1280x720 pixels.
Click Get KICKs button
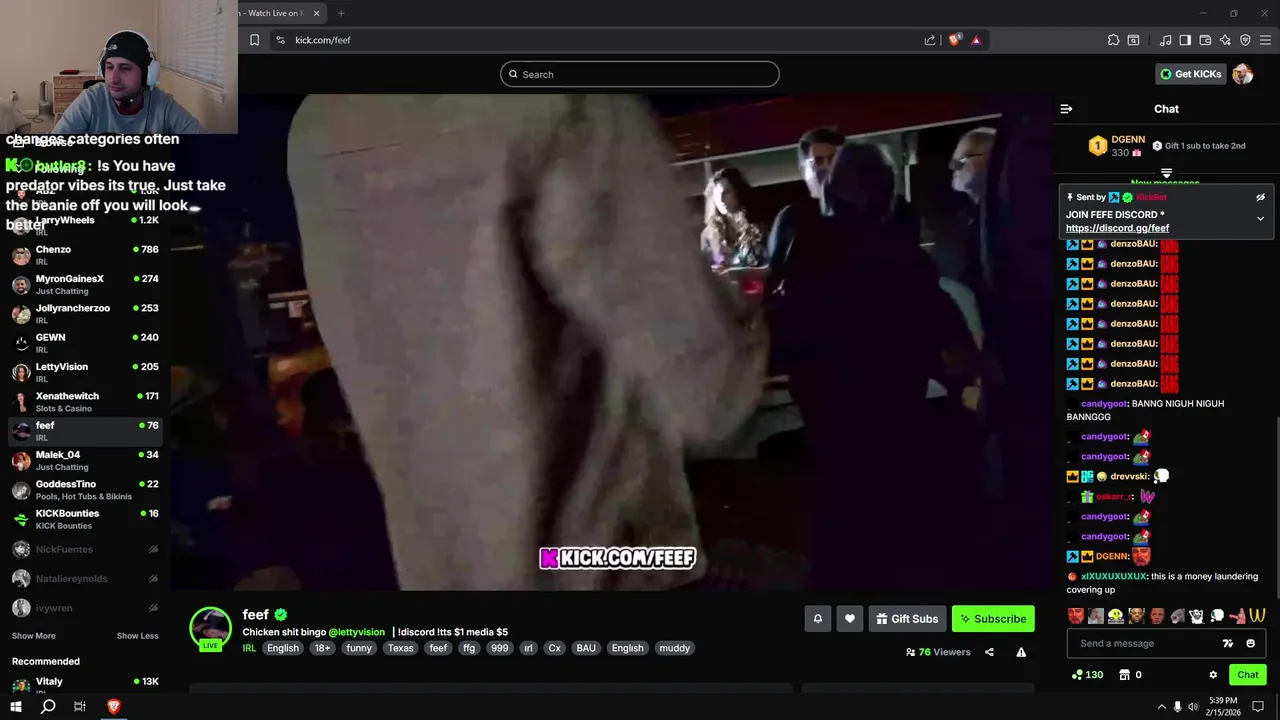[1190, 74]
